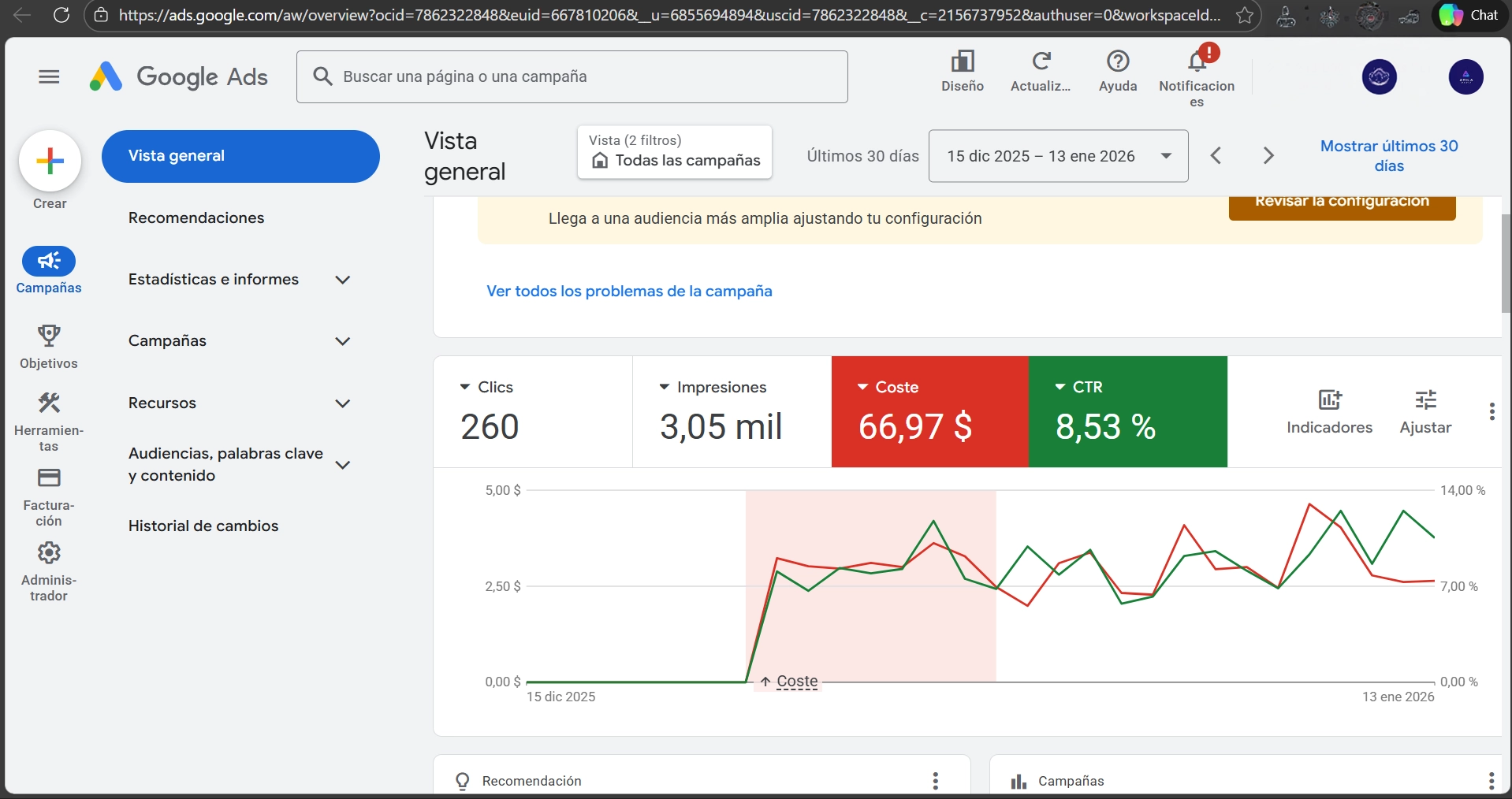Open the Coste metric dropdown
The width and height of the screenshot is (1512, 799).
pos(862,387)
